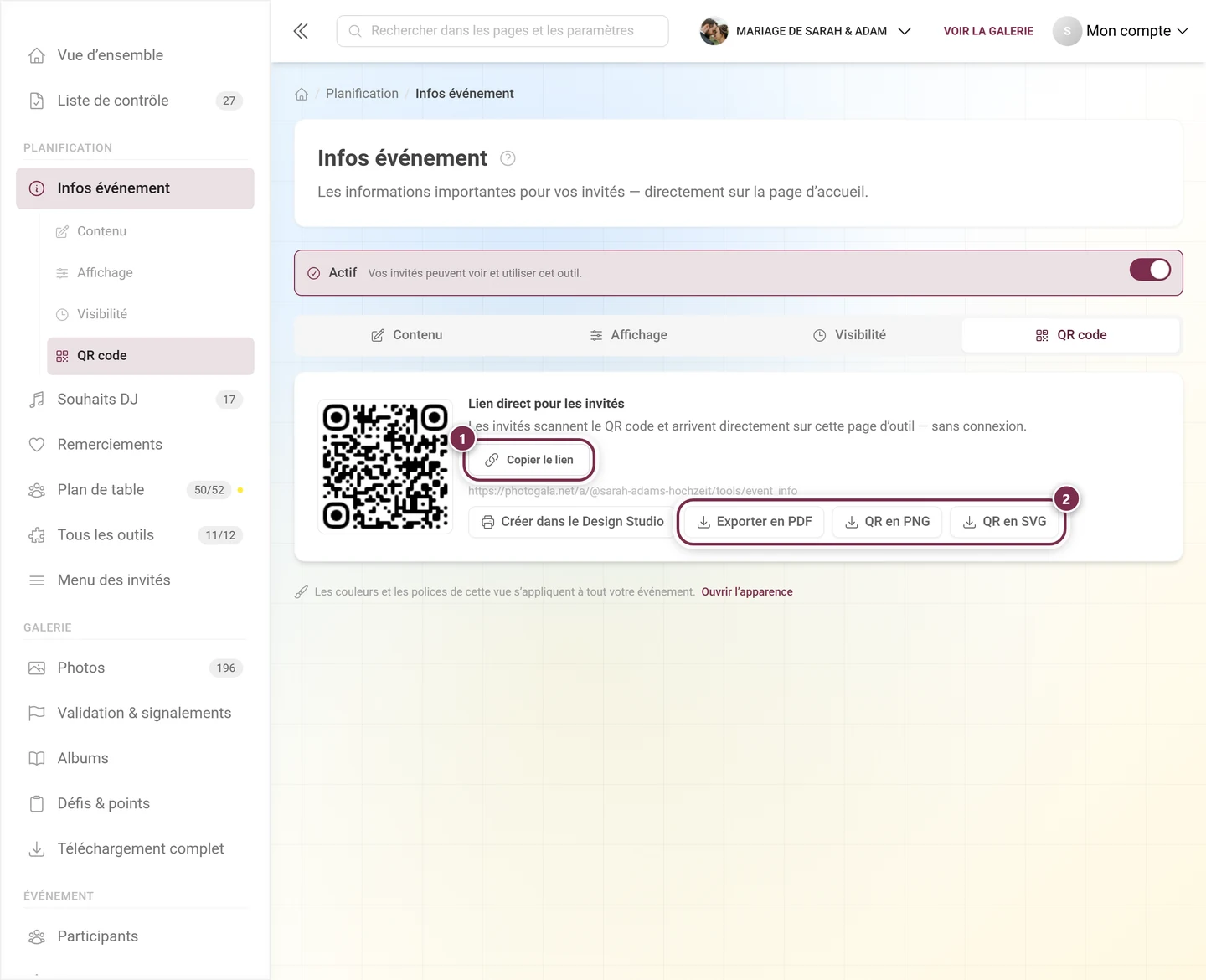This screenshot has width=1206, height=980.
Task: Open Tous les outils in sidebar
Action: coord(135,535)
